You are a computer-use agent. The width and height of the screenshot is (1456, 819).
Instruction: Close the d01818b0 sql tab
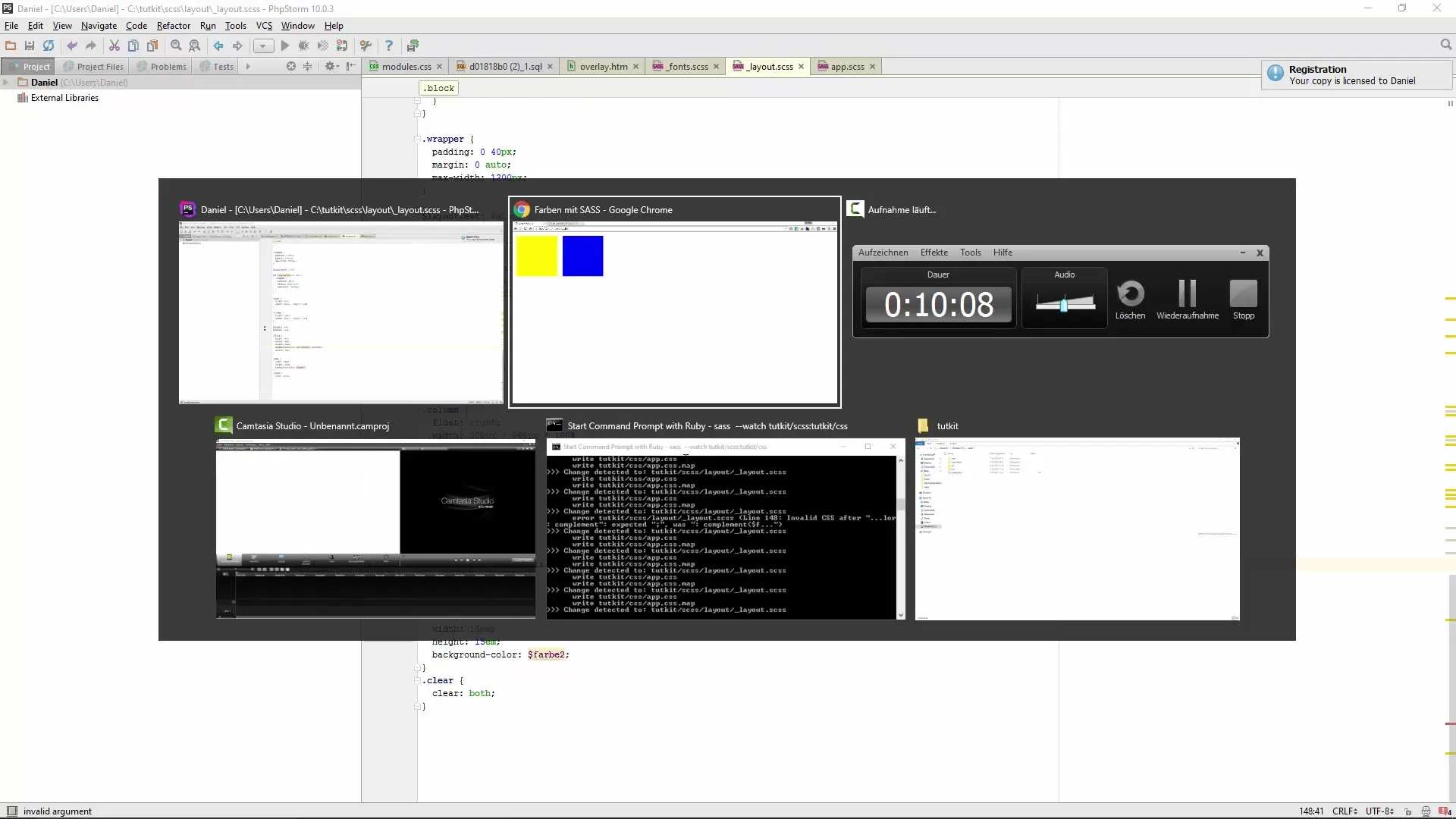[x=550, y=67]
